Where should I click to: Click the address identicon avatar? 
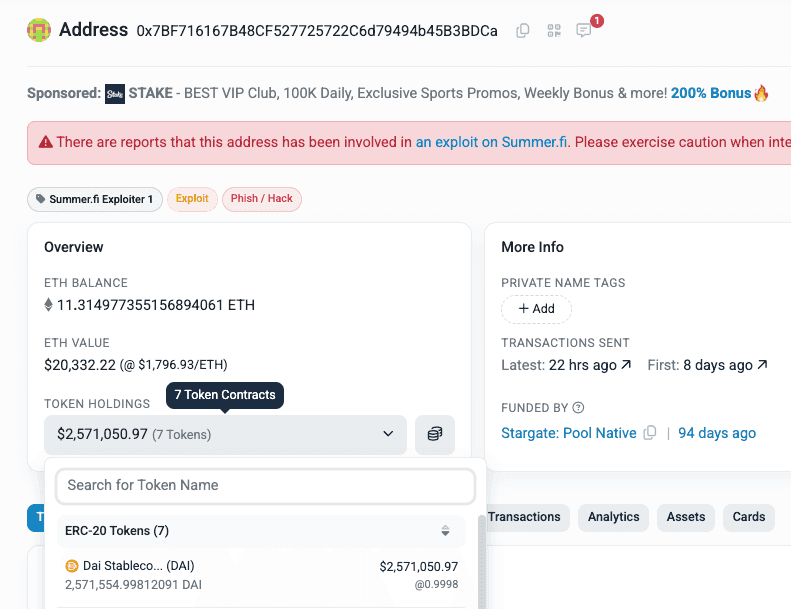click(x=39, y=30)
